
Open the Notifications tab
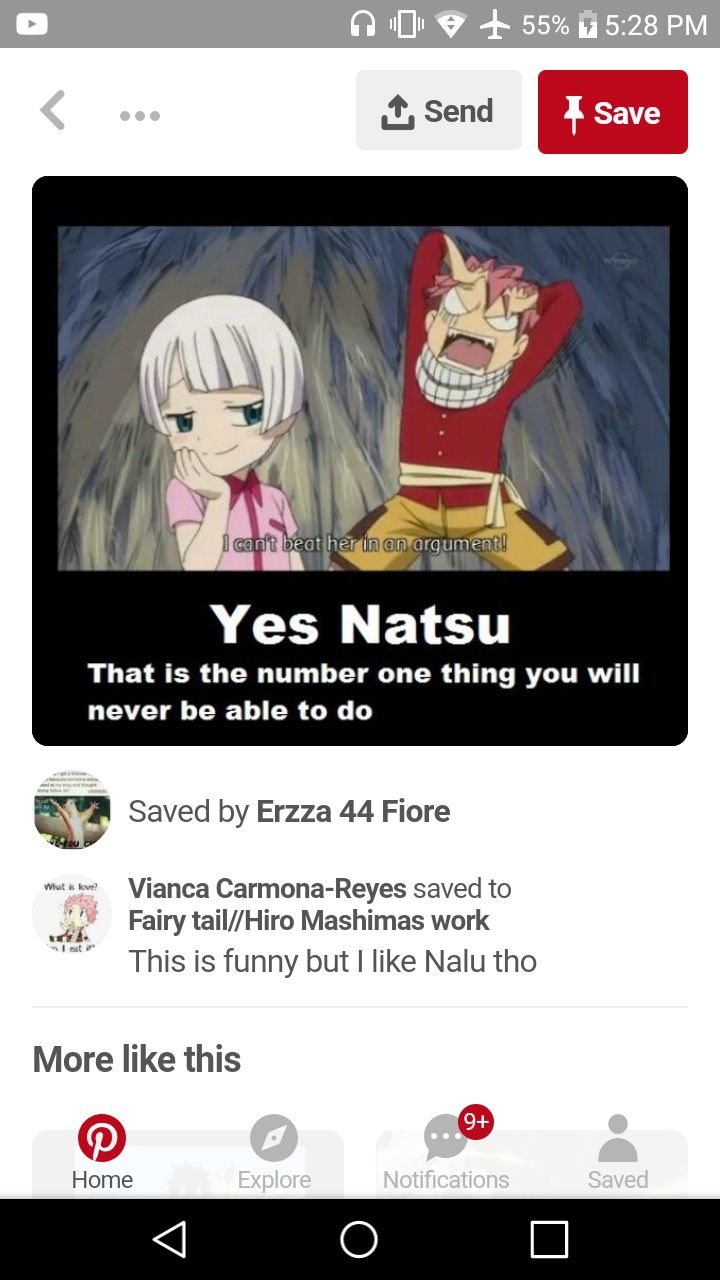[x=446, y=1155]
